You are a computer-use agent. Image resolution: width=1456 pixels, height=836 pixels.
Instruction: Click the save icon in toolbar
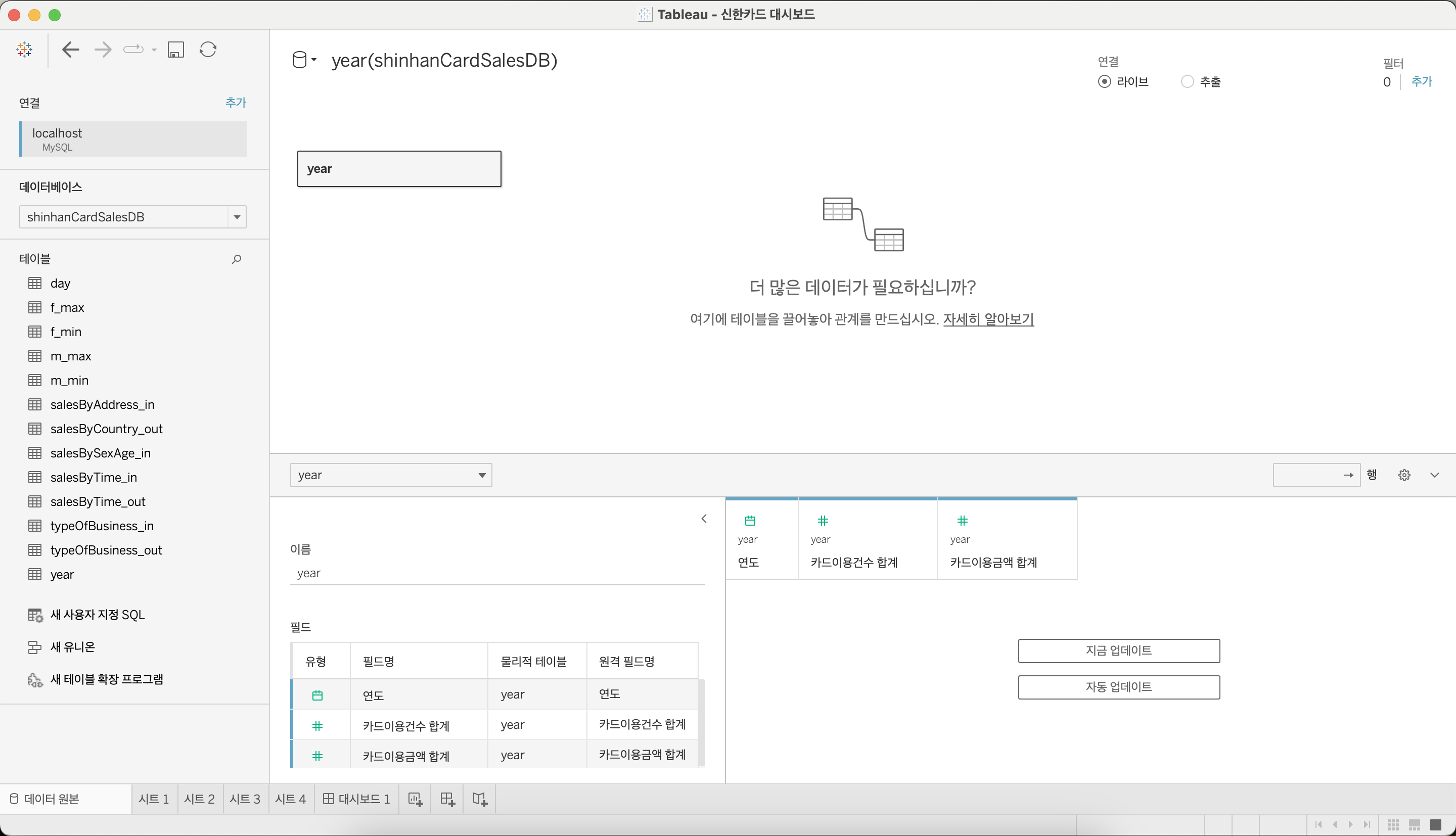[175, 50]
